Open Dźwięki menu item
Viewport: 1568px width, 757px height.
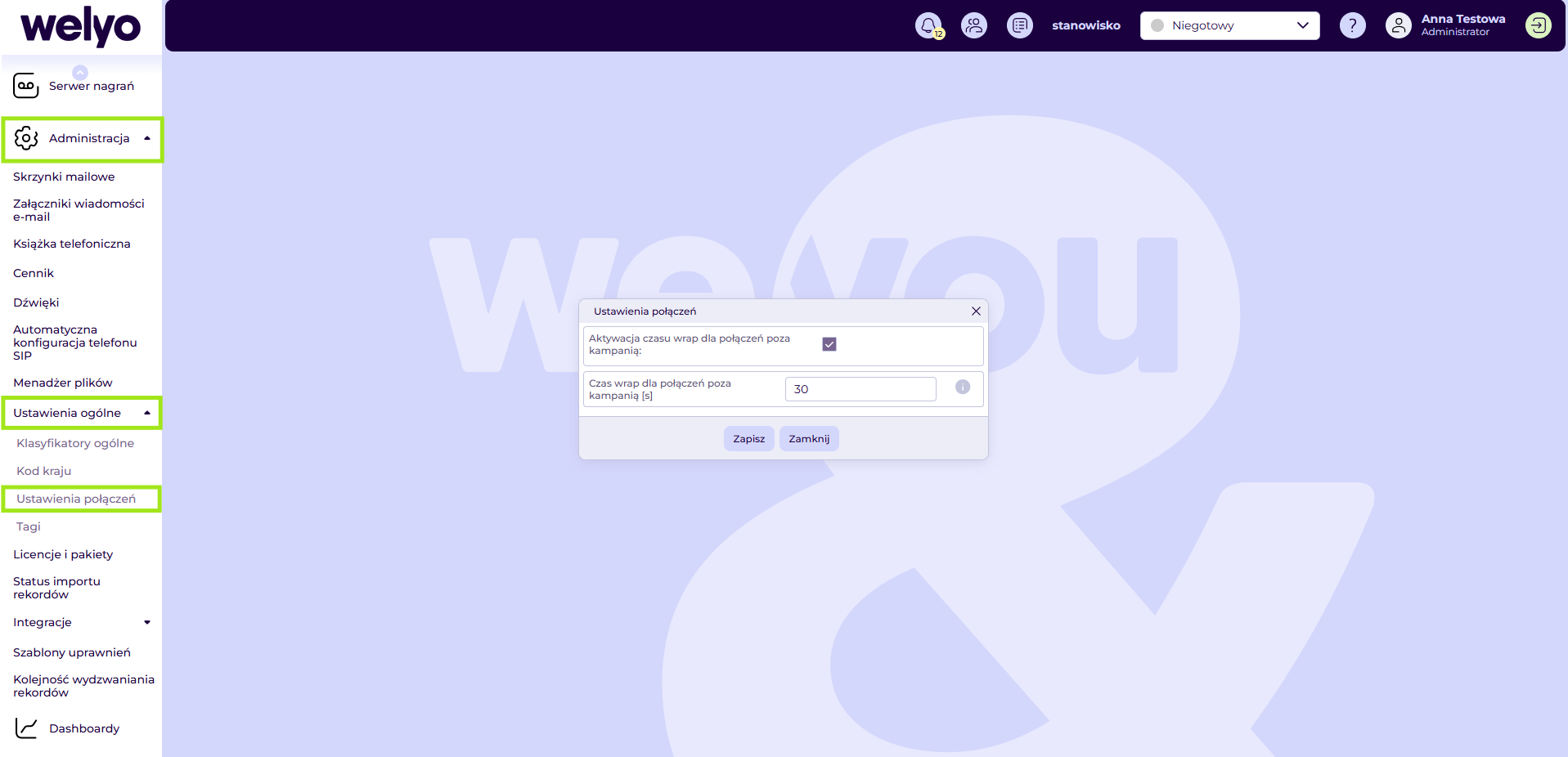pyautogui.click(x=36, y=302)
